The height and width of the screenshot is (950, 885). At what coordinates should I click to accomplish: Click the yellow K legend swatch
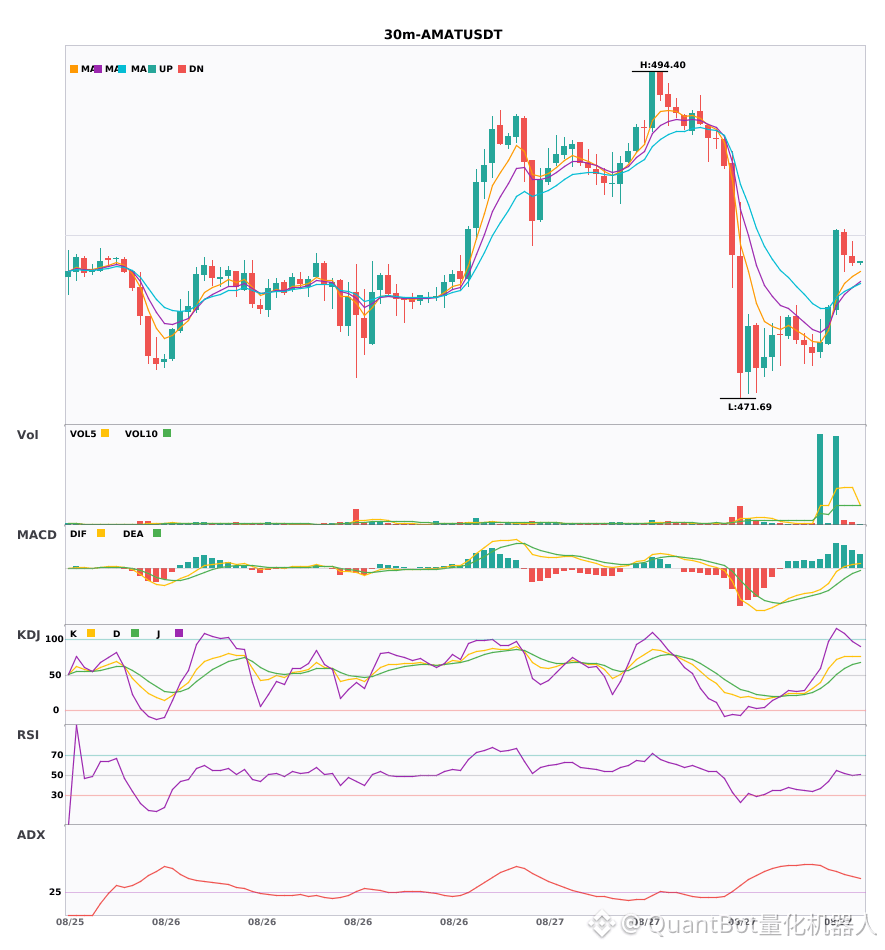point(91,633)
